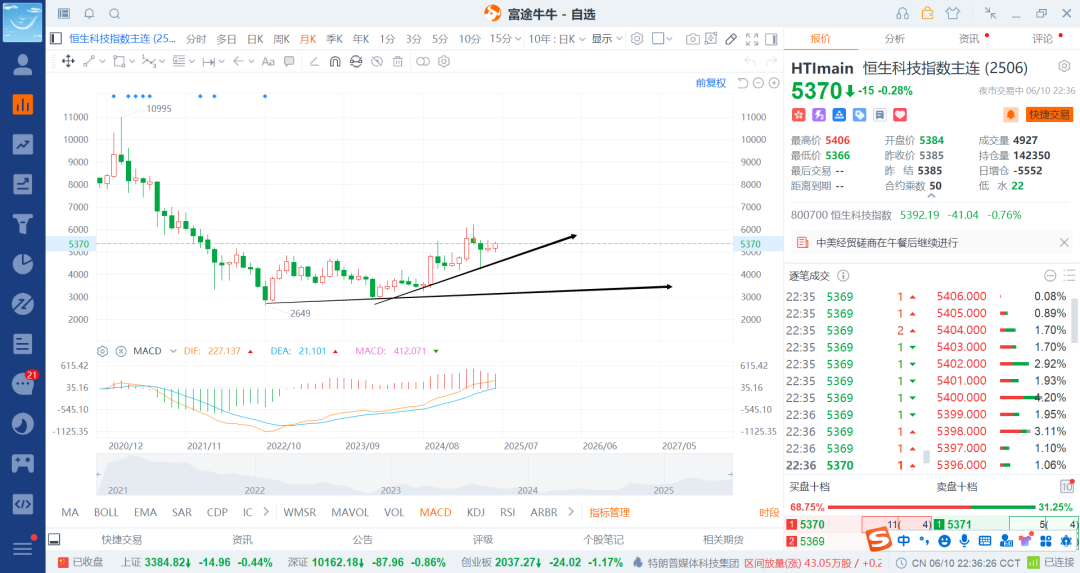The image size is (1080, 573).
Task: Click the notification bell in title bar
Action: (89, 14)
